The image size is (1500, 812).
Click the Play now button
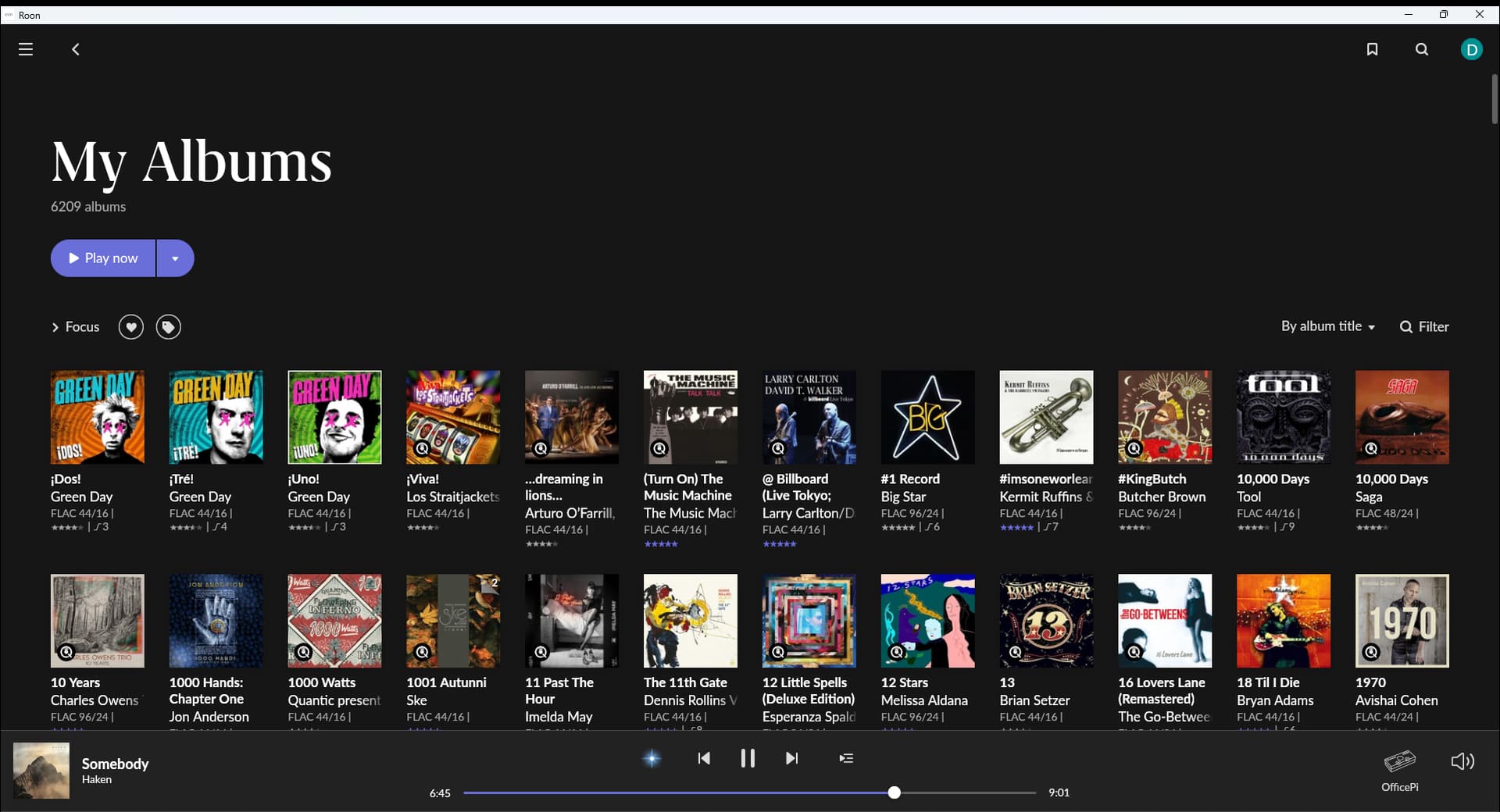pyautogui.click(x=103, y=258)
